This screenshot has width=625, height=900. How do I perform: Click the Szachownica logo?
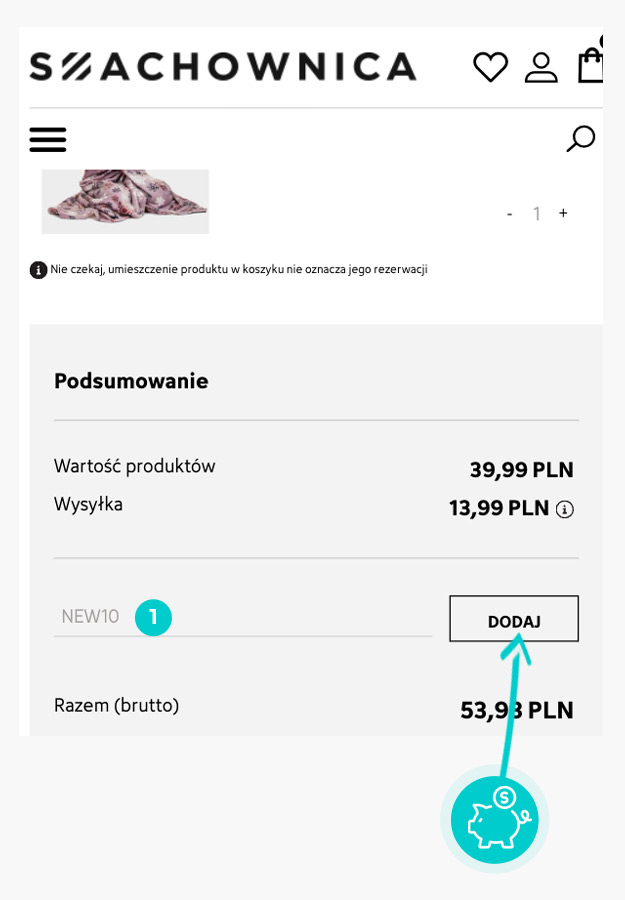pyautogui.click(x=222, y=67)
